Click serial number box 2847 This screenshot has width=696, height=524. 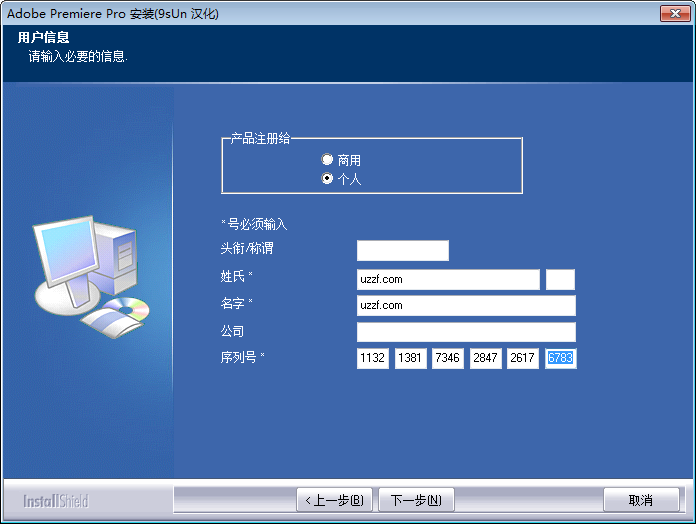tap(486, 358)
